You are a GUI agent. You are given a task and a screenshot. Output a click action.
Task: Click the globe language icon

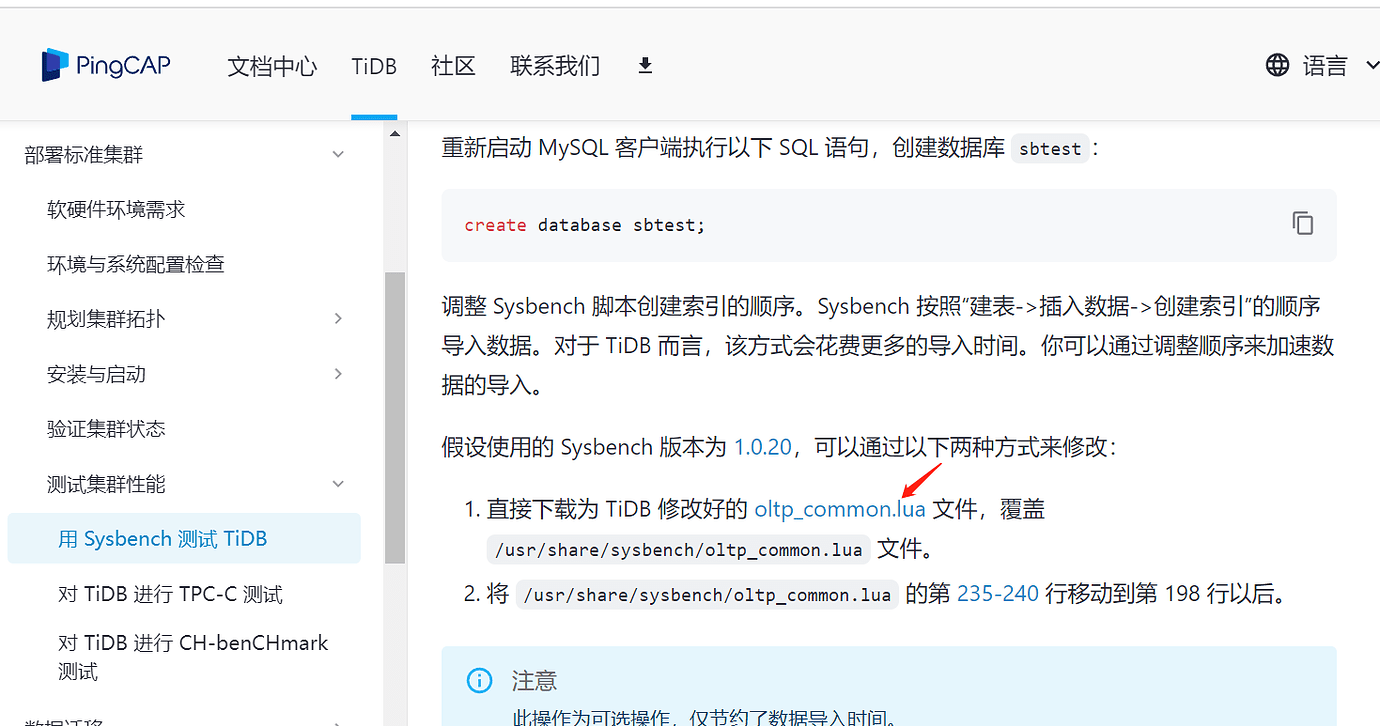pos(1277,66)
